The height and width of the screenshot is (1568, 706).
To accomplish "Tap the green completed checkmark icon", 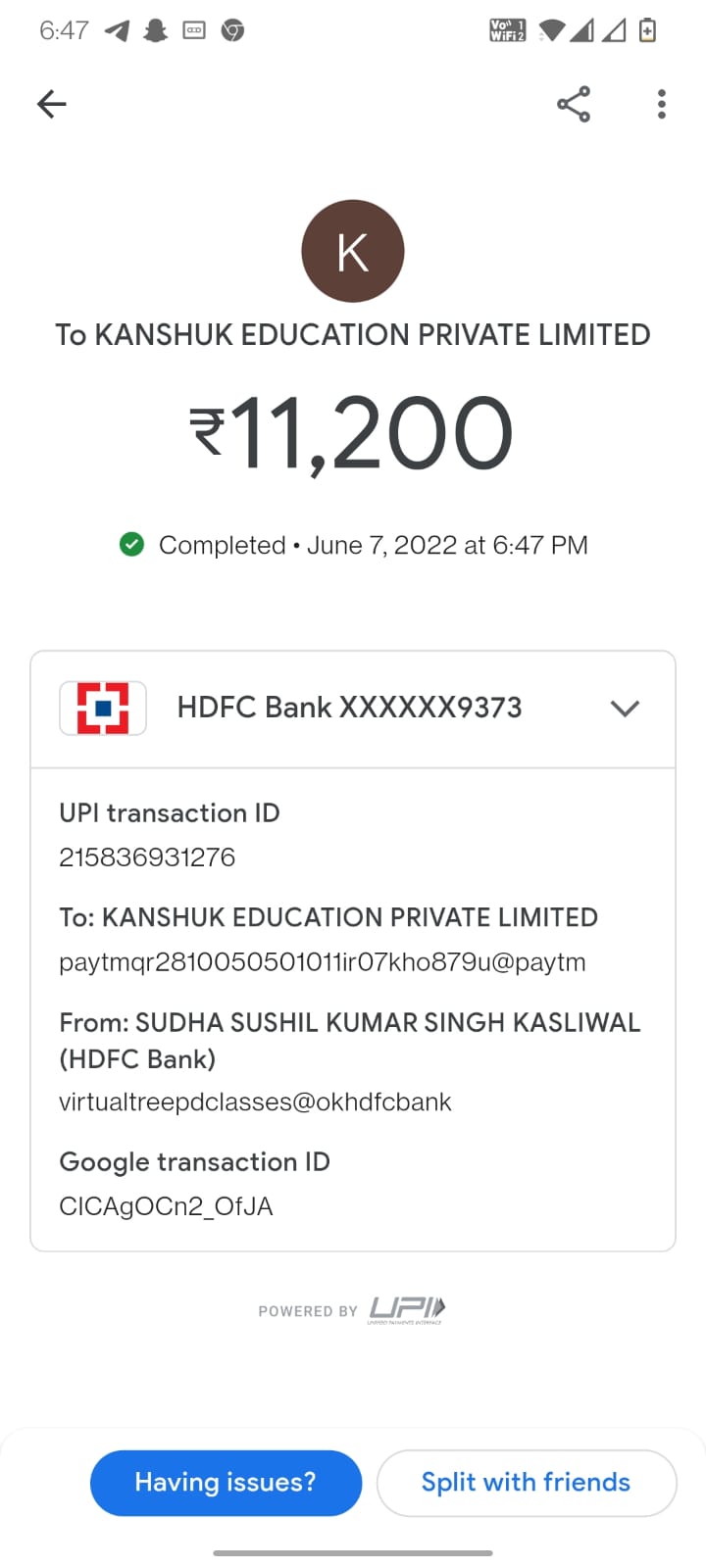I will 131,544.
